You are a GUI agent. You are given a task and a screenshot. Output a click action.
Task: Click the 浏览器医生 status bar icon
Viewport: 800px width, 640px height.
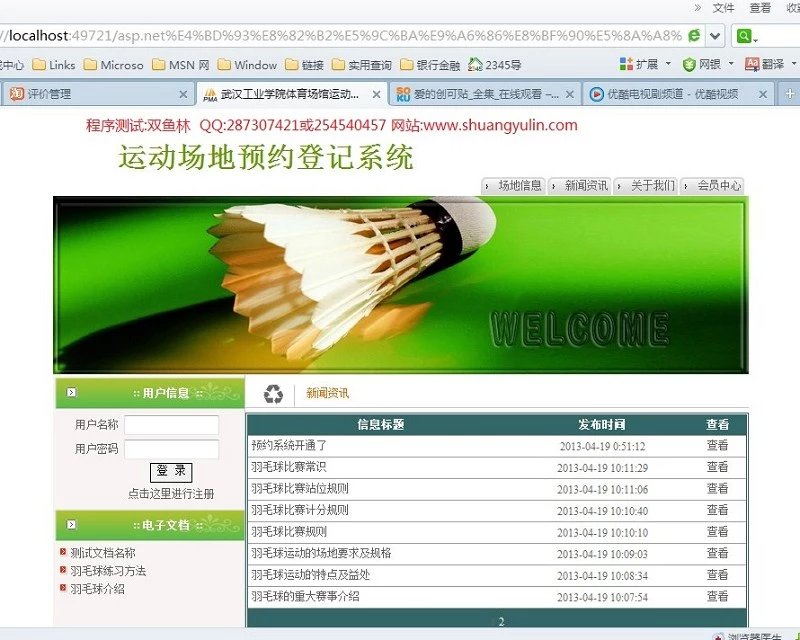(719, 636)
